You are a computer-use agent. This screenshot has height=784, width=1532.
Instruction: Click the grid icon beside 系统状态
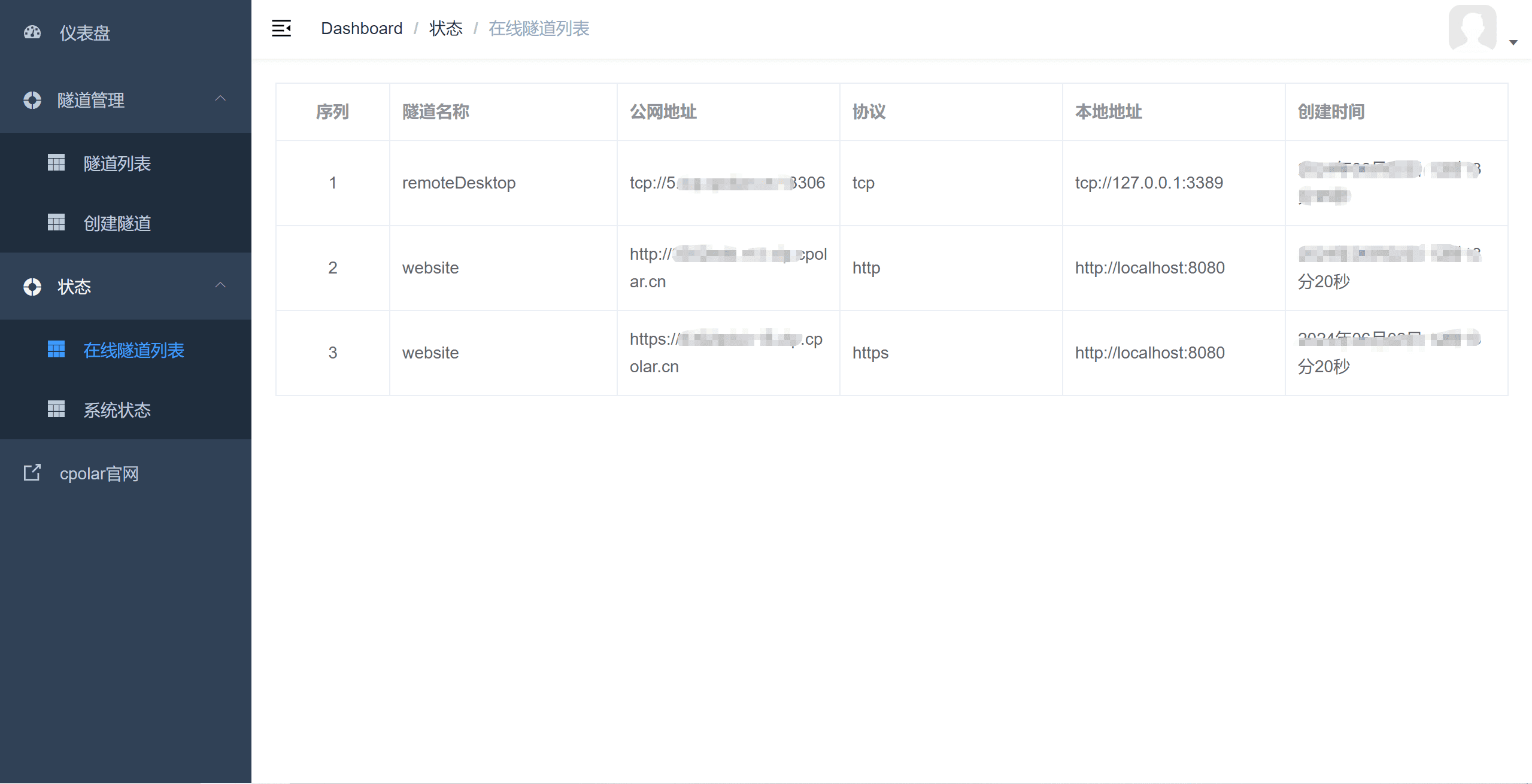click(x=56, y=409)
